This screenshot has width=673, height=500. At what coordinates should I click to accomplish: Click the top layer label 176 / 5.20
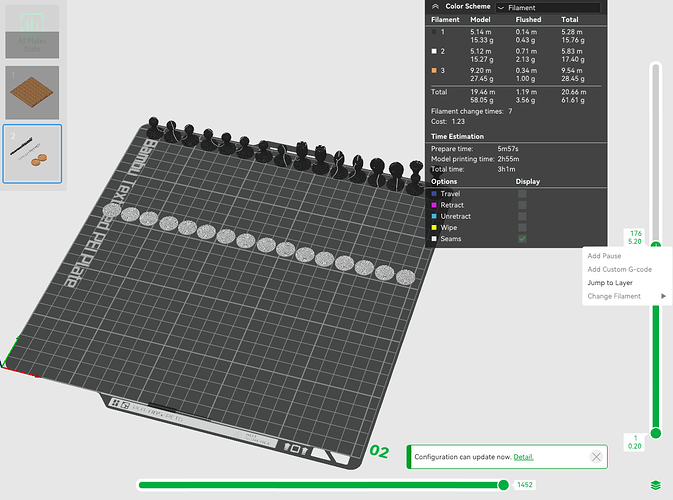635,237
